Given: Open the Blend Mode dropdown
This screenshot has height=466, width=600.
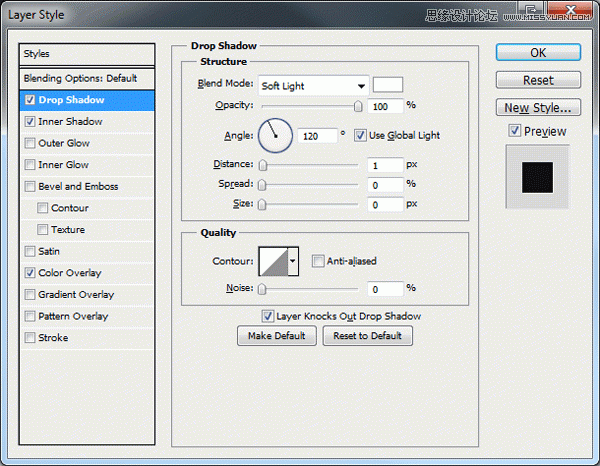Looking at the screenshot, I should 313,86.
